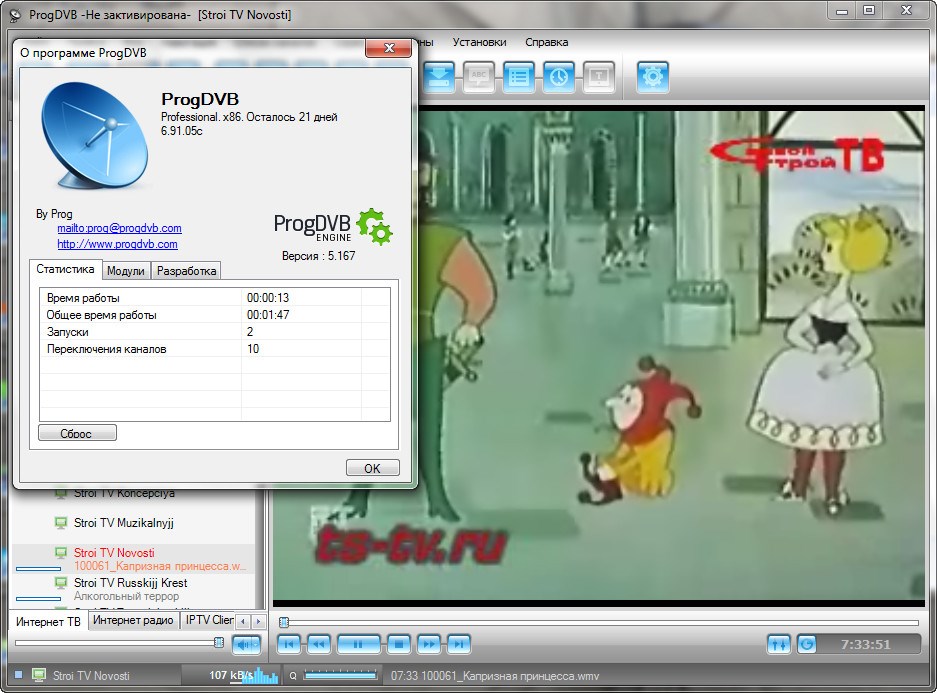
Task: Pause playback with the pause button
Action: click(x=358, y=645)
